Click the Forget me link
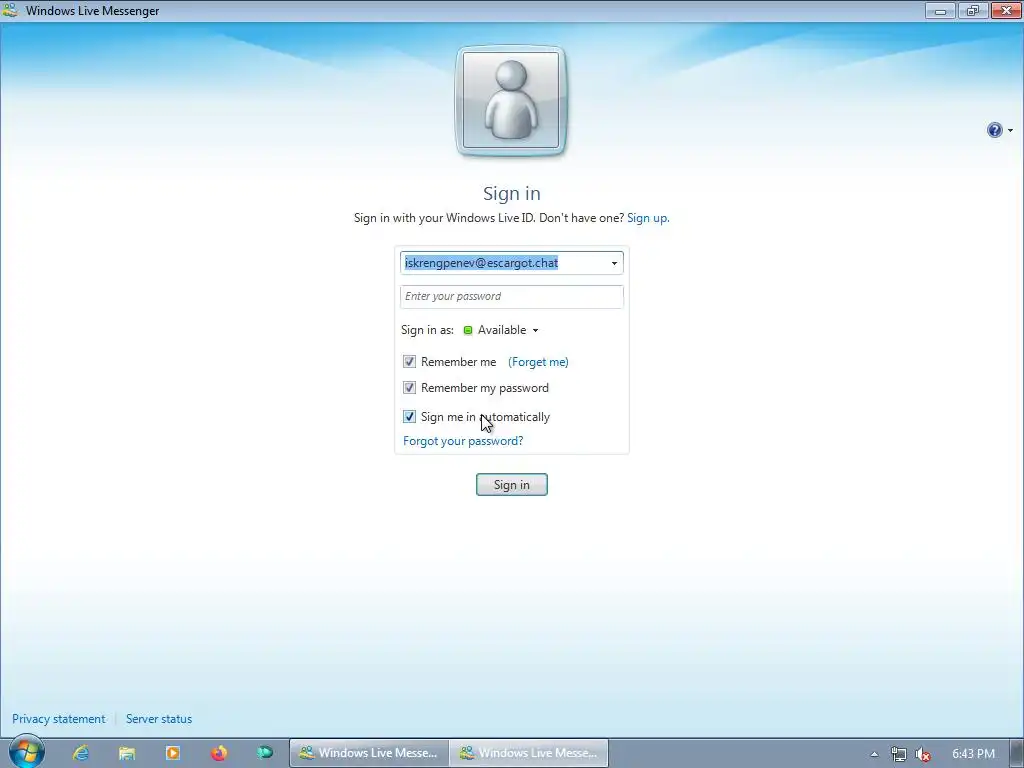Viewport: 1024px width, 768px height. point(538,362)
